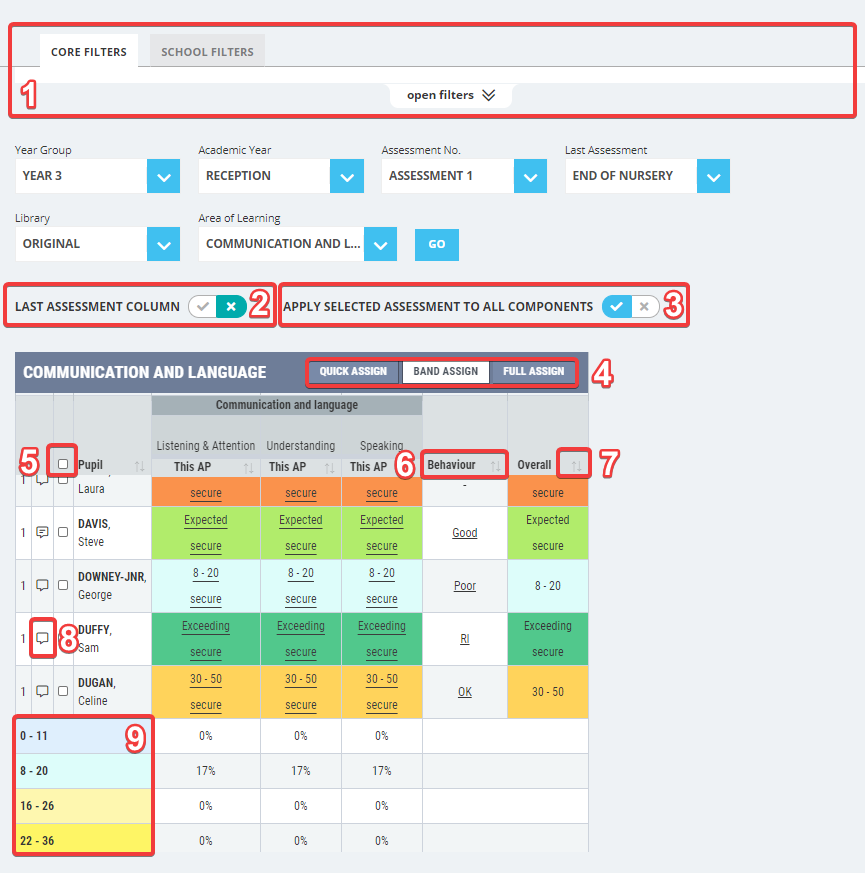Open comment icon for DUFFY, Sam
Screen dimensions: 865x873
tap(42, 638)
